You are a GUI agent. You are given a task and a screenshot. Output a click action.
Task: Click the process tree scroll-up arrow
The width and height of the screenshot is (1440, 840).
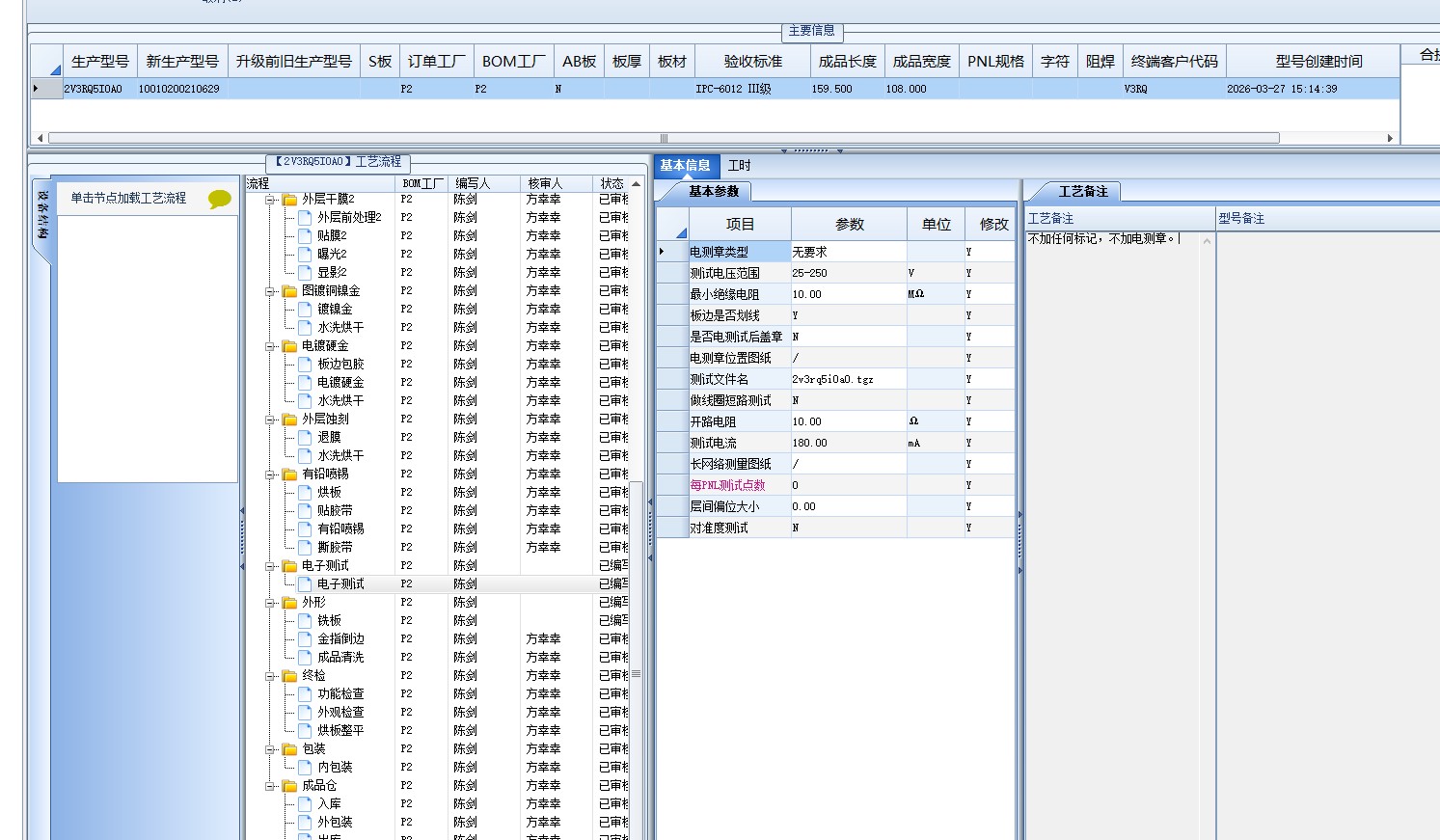pos(636,183)
